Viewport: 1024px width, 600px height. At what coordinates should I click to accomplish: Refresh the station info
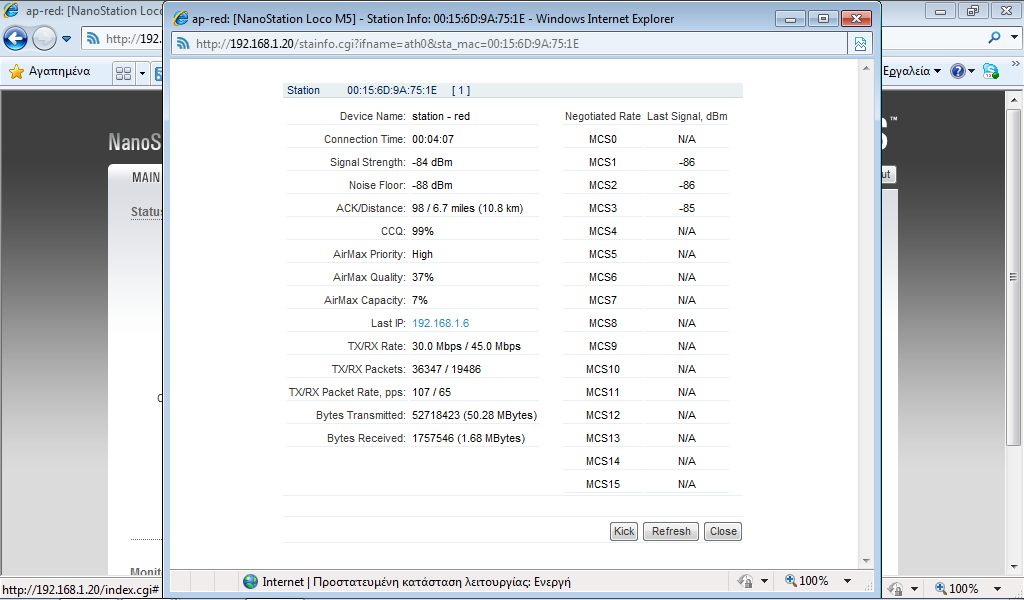tap(671, 531)
